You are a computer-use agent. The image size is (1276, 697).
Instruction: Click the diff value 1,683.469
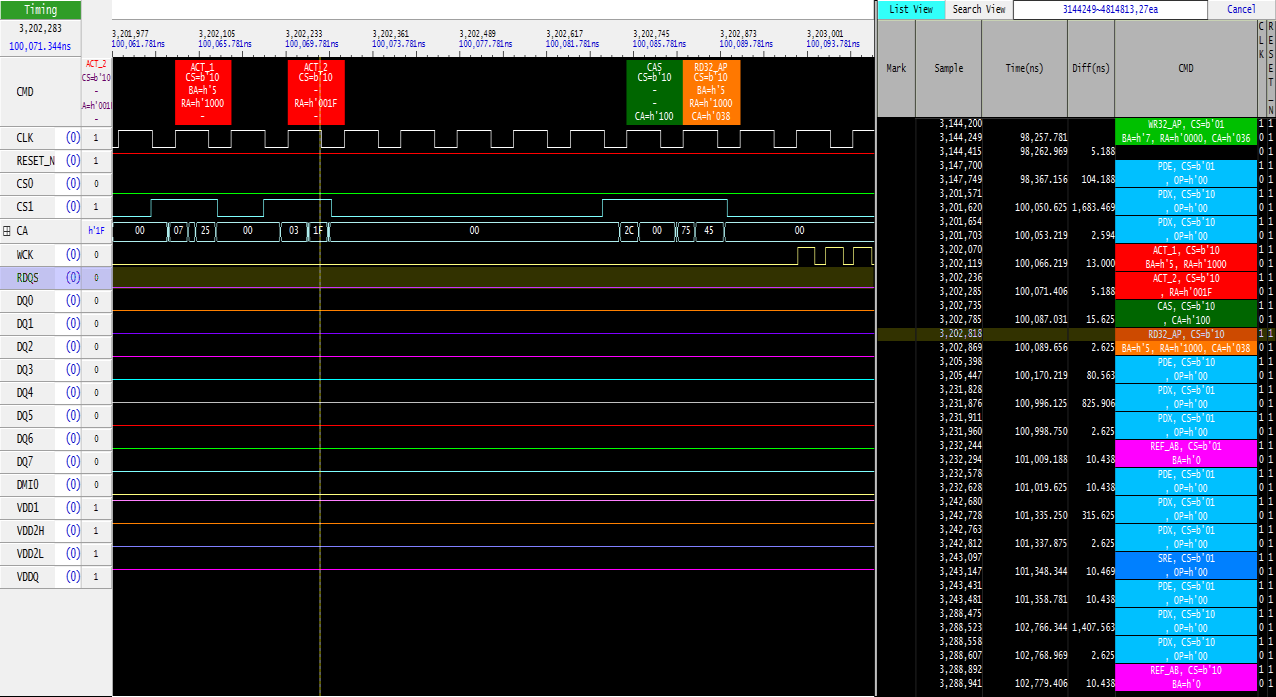[x=1092, y=207]
